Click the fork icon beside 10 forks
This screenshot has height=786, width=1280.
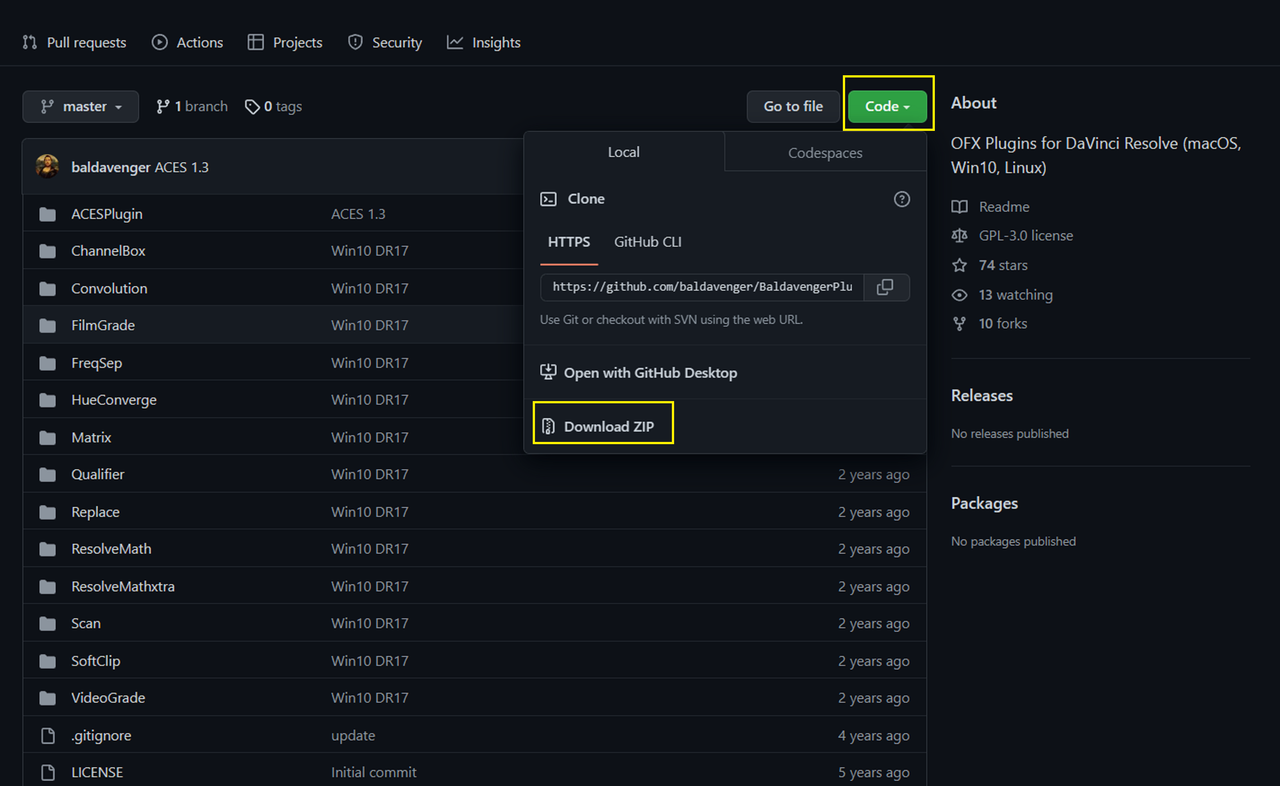click(x=960, y=324)
